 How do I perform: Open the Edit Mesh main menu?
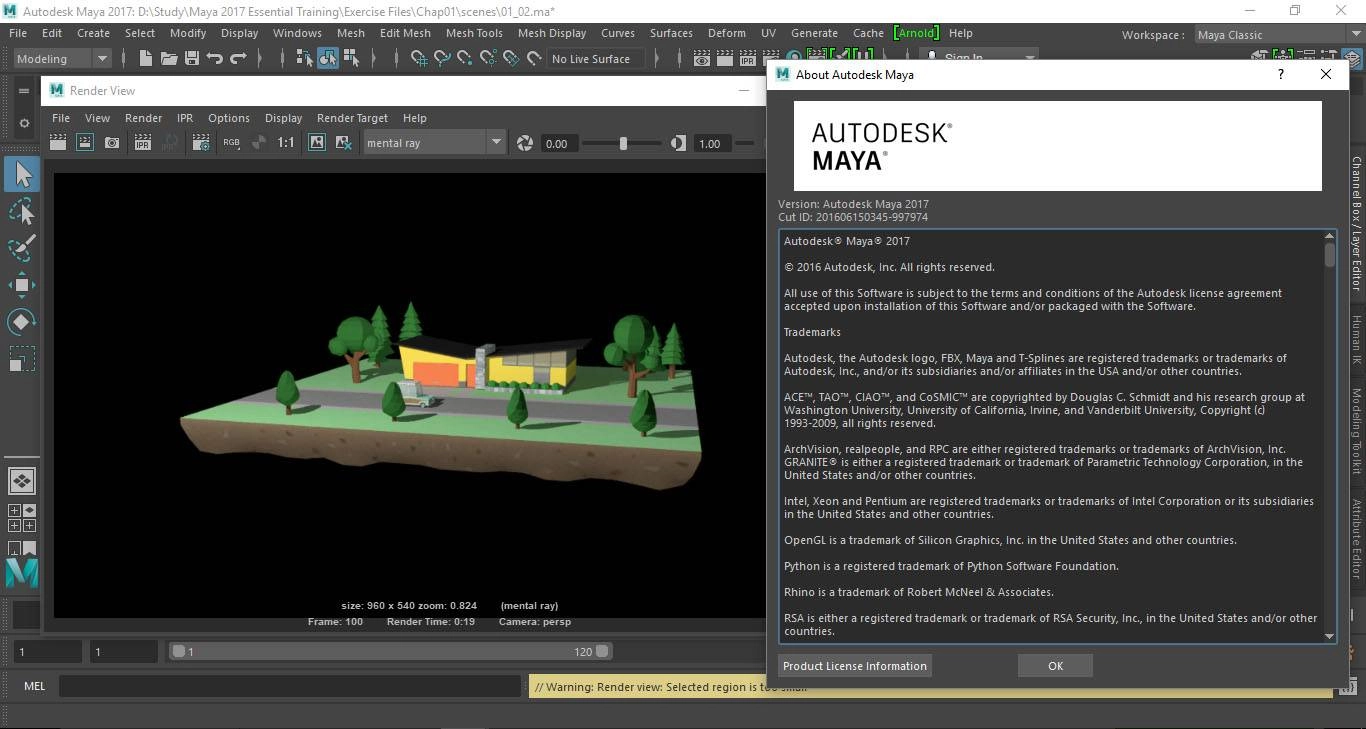coord(405,33)
